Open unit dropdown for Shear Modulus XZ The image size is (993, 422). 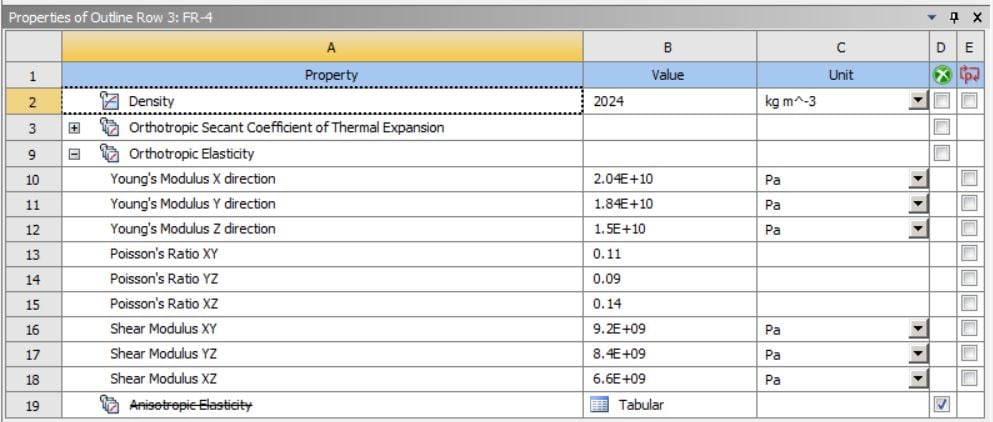coord(918,379)
